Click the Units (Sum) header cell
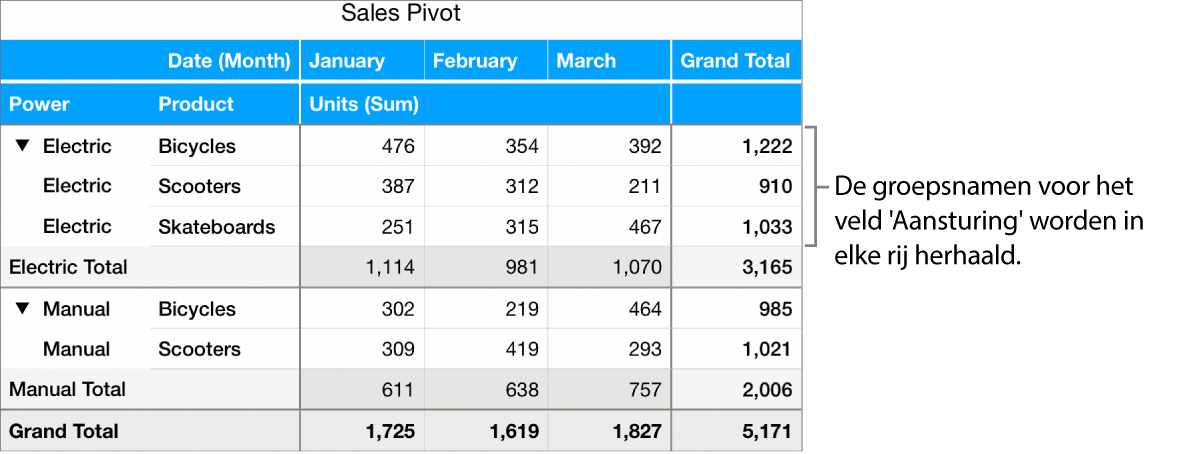The width and height of the screenshot is (1183, 454). (363, 104)
